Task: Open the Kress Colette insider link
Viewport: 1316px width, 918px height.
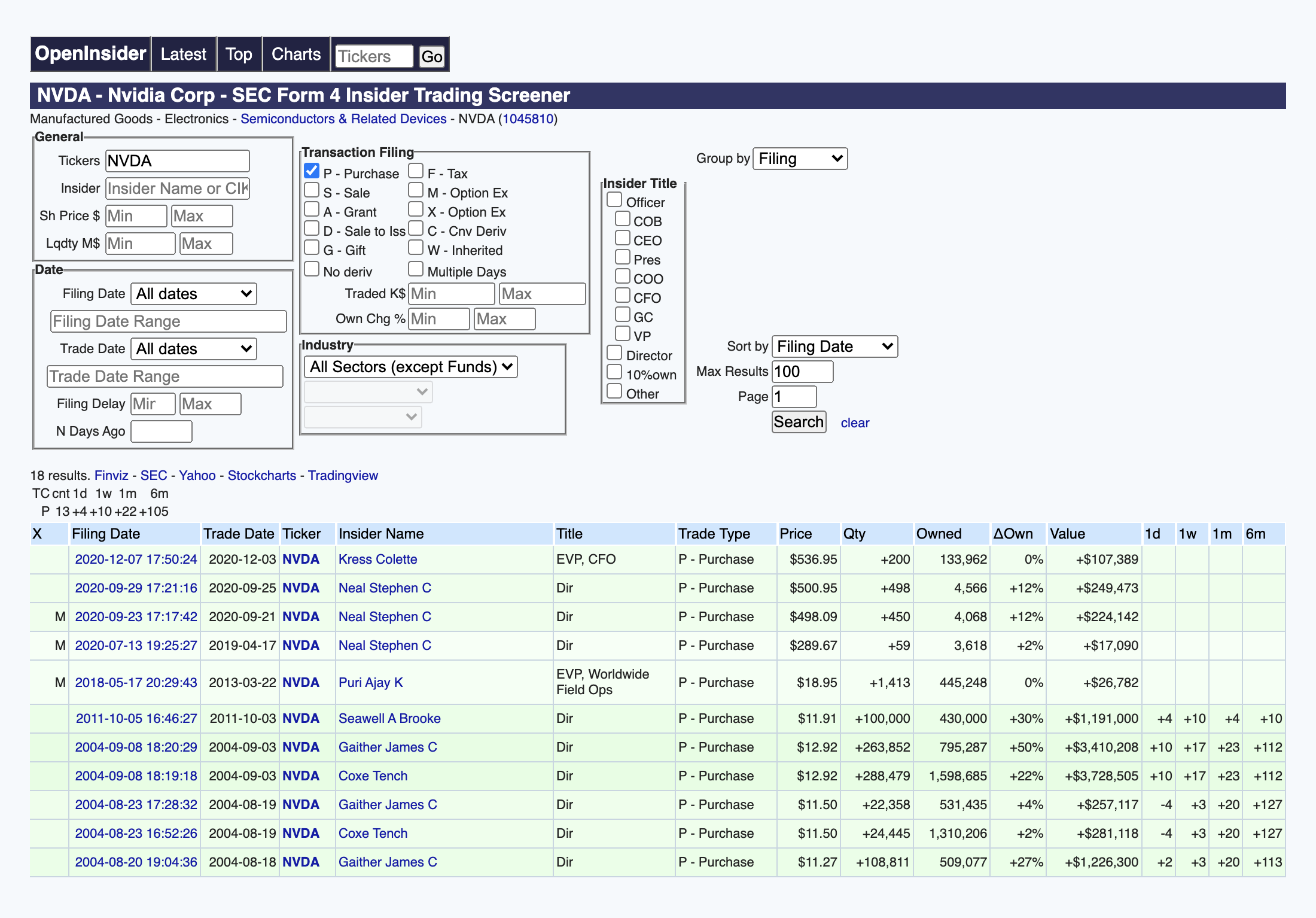Action: [378, 560]
